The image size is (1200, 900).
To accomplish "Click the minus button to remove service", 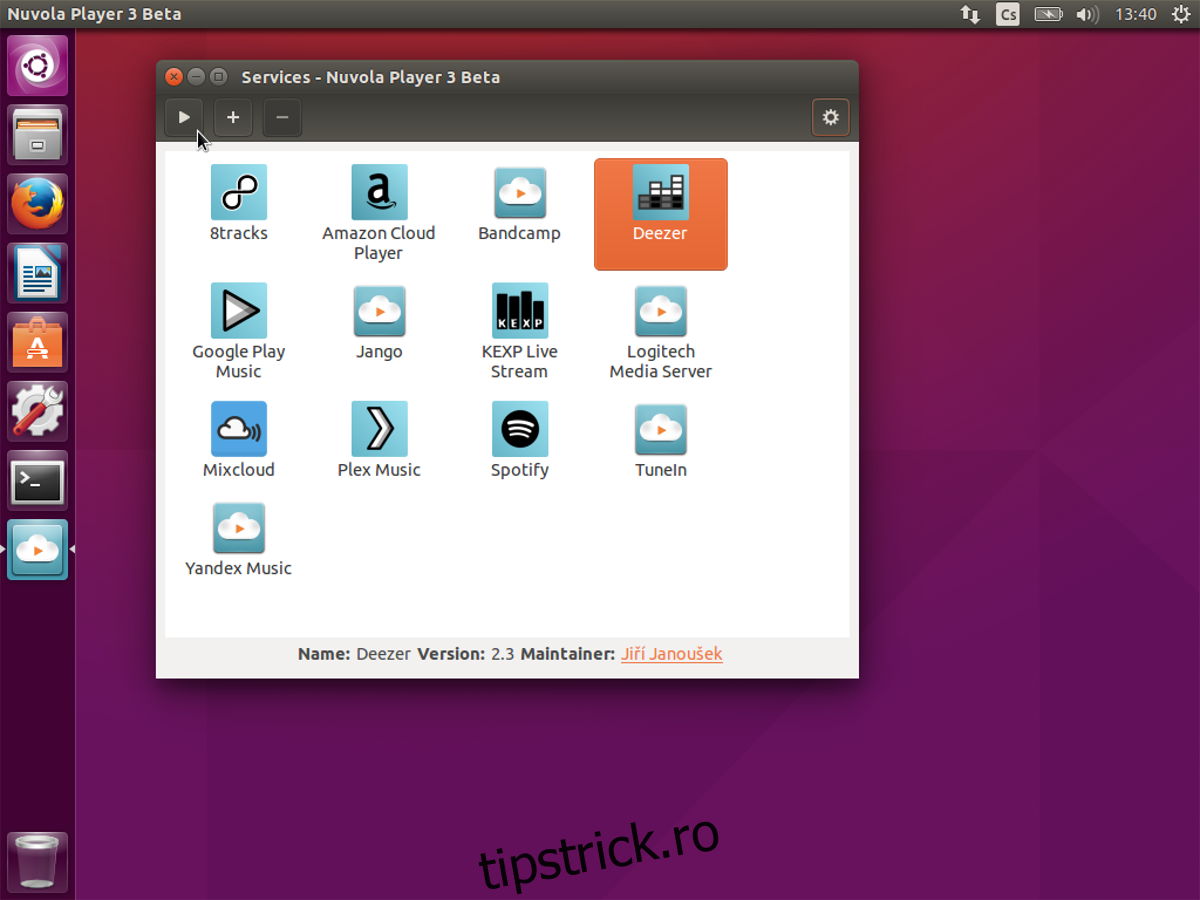I will tap(282, 118).
